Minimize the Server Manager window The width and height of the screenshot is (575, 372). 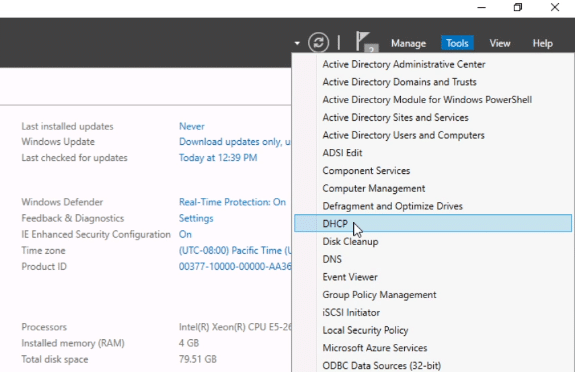pyautogui.click(x=481, y=7)
